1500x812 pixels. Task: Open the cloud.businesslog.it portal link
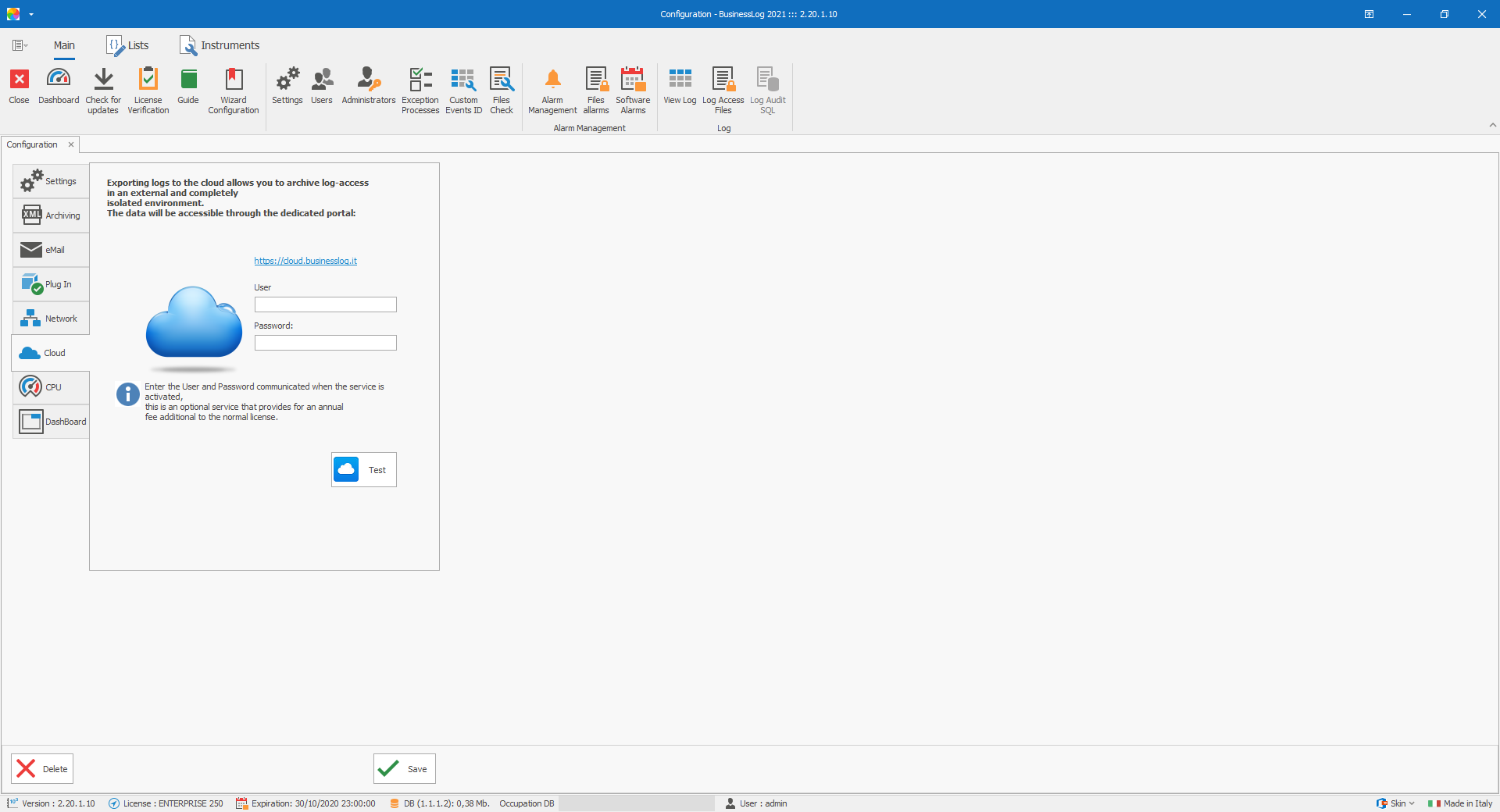pyautogui.click(x=305, y=261)
